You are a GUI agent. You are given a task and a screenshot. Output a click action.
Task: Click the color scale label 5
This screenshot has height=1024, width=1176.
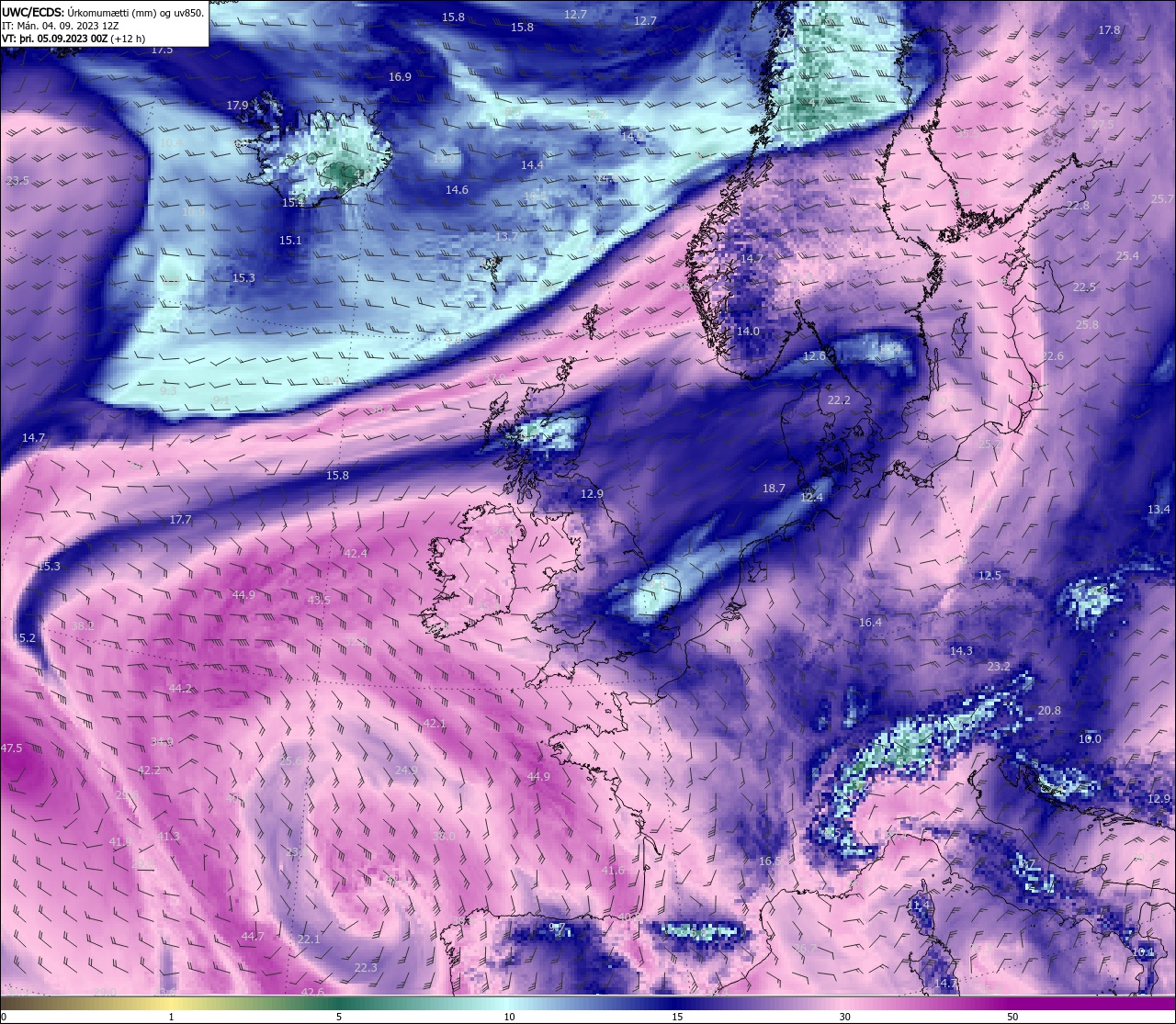pos(339,1017)
